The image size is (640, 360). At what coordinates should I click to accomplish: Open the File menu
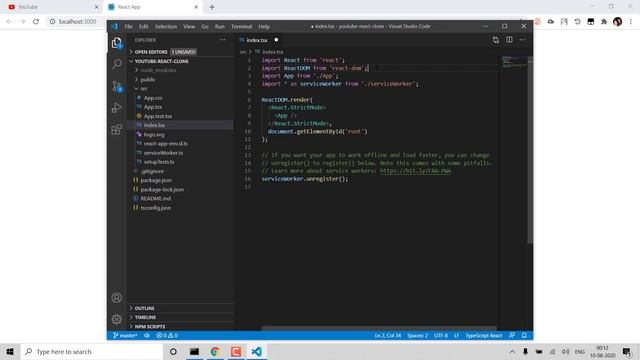pos(129,26)
